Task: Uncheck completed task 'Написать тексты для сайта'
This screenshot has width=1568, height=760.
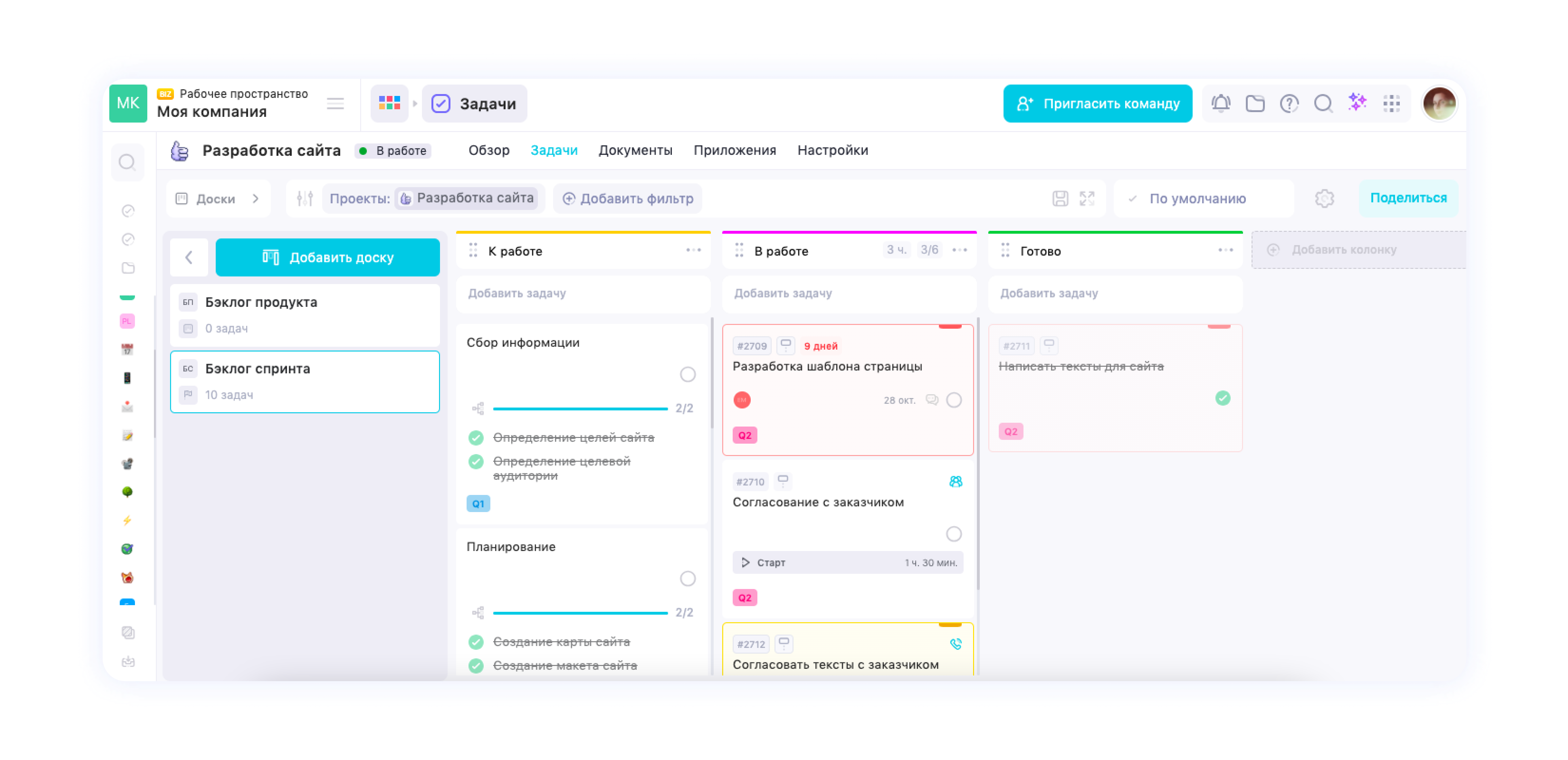Action: [x=1222, y=398]
